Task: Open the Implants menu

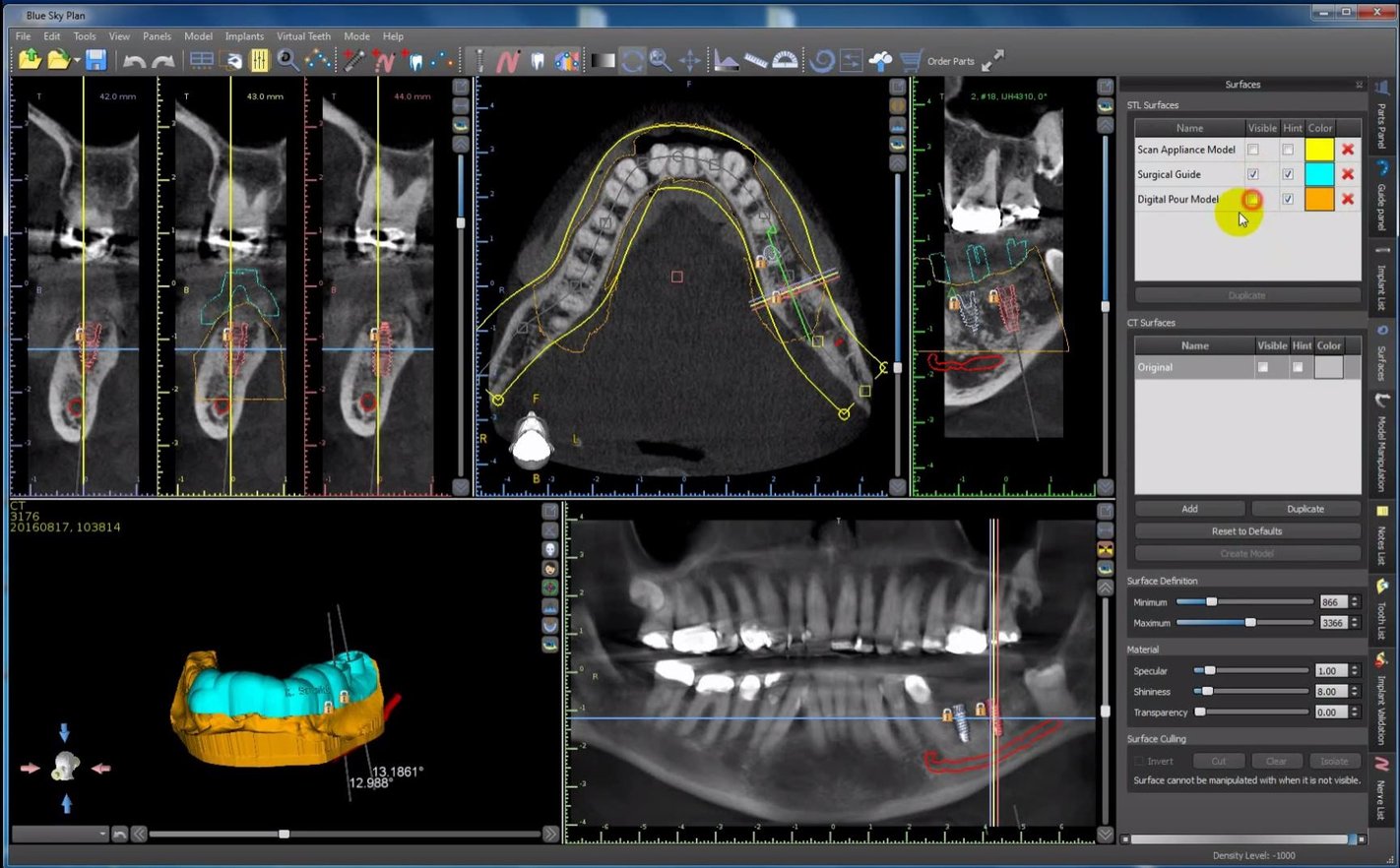Action: coord(244,36)
